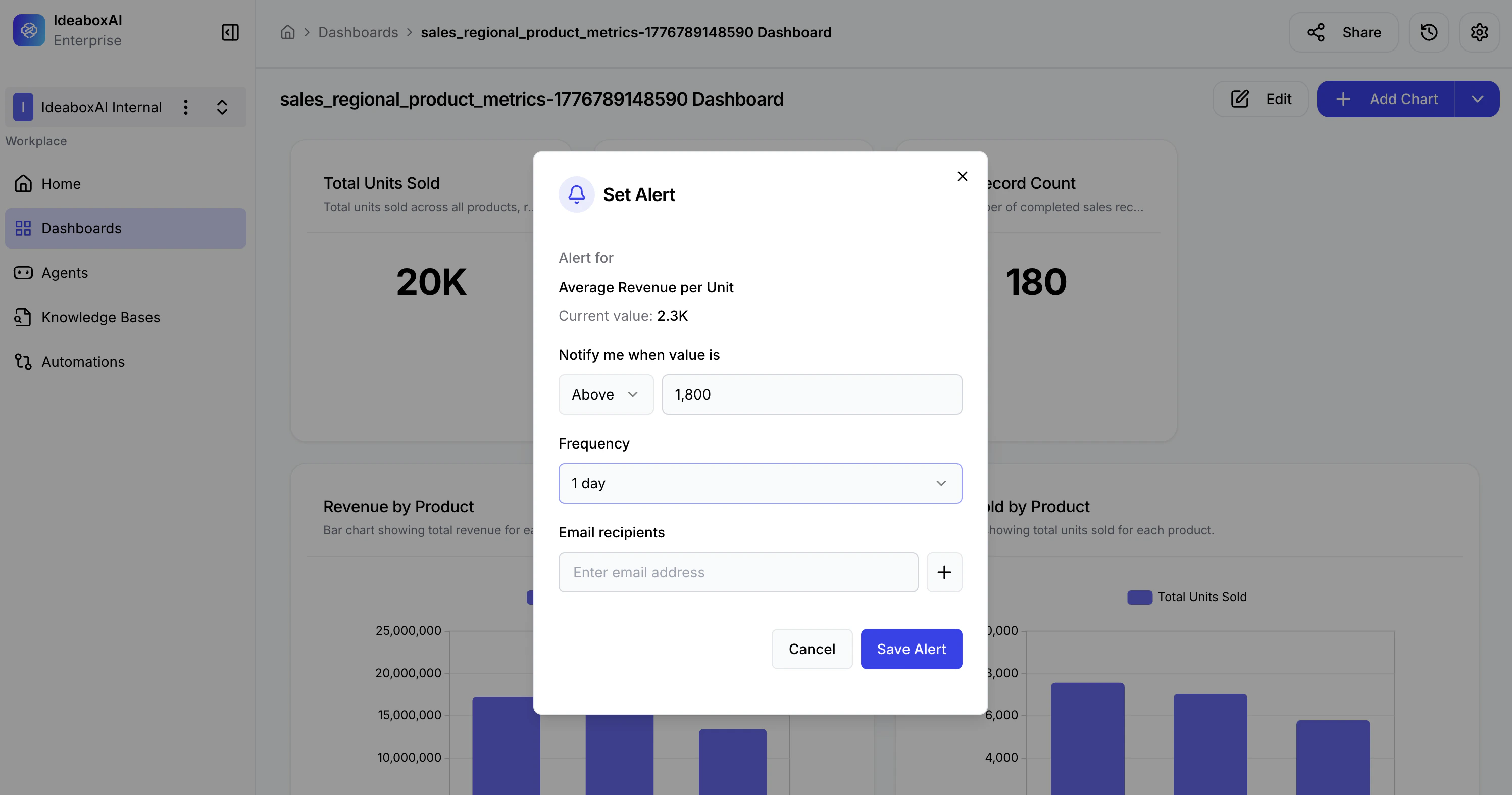This screenshot has height=795, width=1512.
Task: Open Automations in the sidebar
Action: tap(126, 362)
